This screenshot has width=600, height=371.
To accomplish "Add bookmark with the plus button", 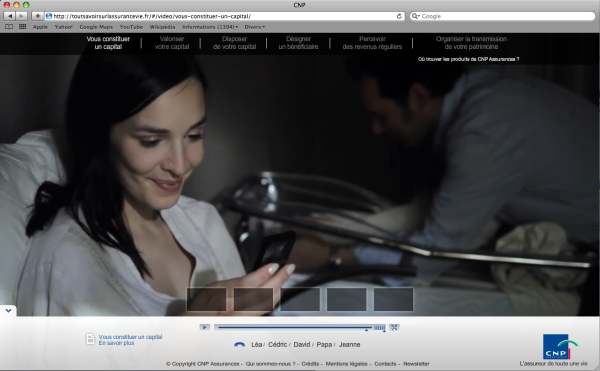I will 38,16.
